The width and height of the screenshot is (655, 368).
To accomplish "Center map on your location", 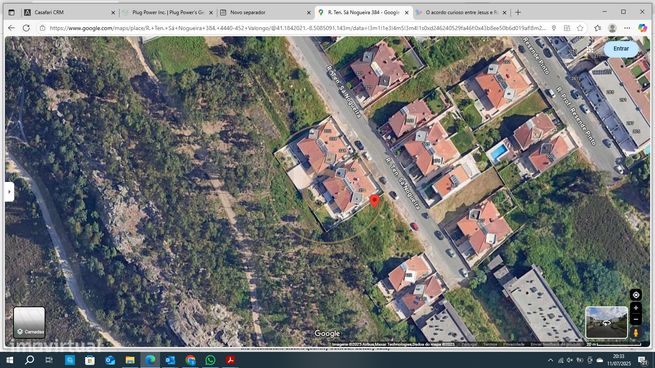I will [636, 295].
